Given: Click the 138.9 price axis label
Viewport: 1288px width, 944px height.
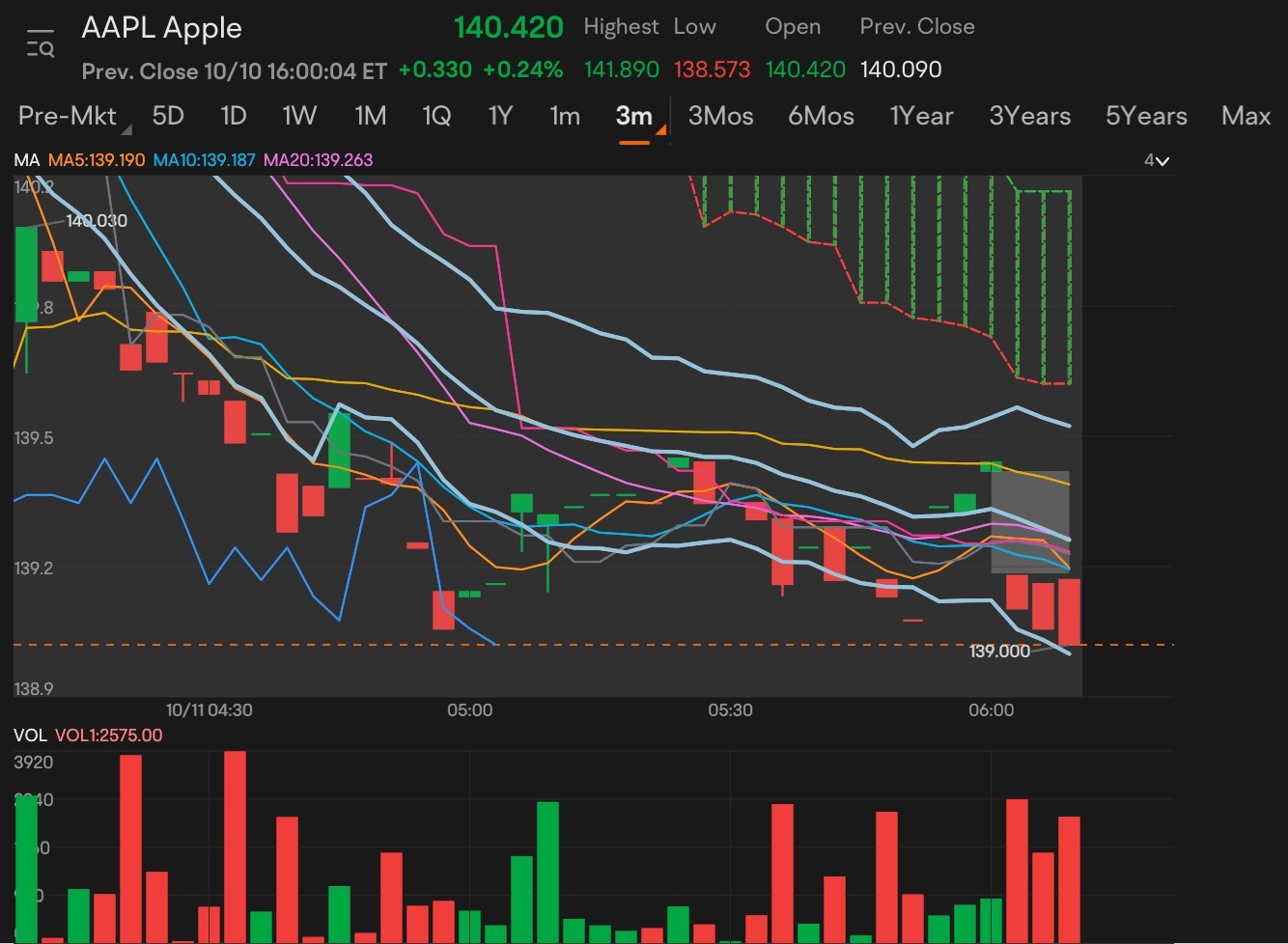Looking at the screenshot, I should (x=34, y=688).
